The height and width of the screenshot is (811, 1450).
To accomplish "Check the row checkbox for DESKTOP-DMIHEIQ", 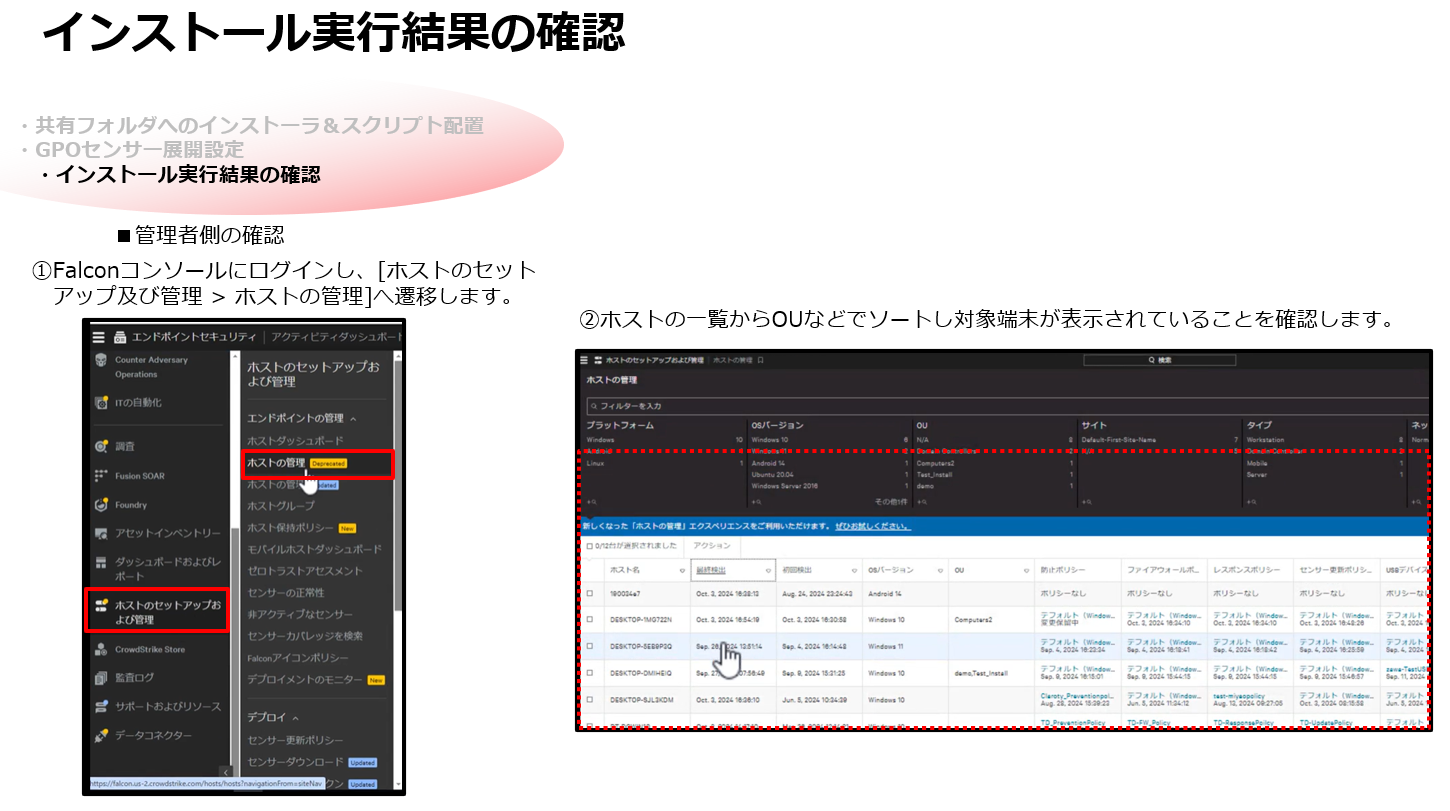I will (589, 674).
